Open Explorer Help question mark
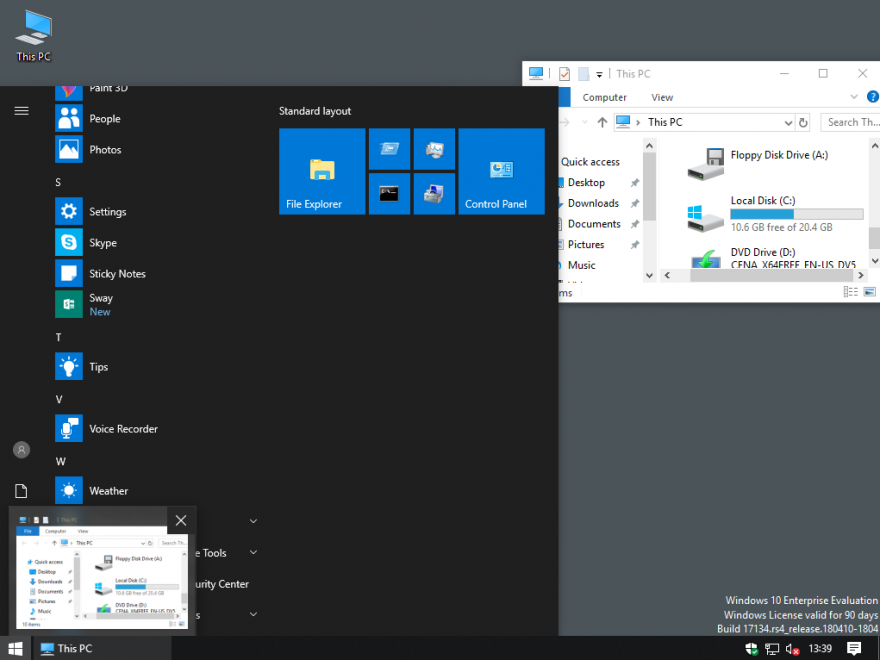 pos(873,97)
